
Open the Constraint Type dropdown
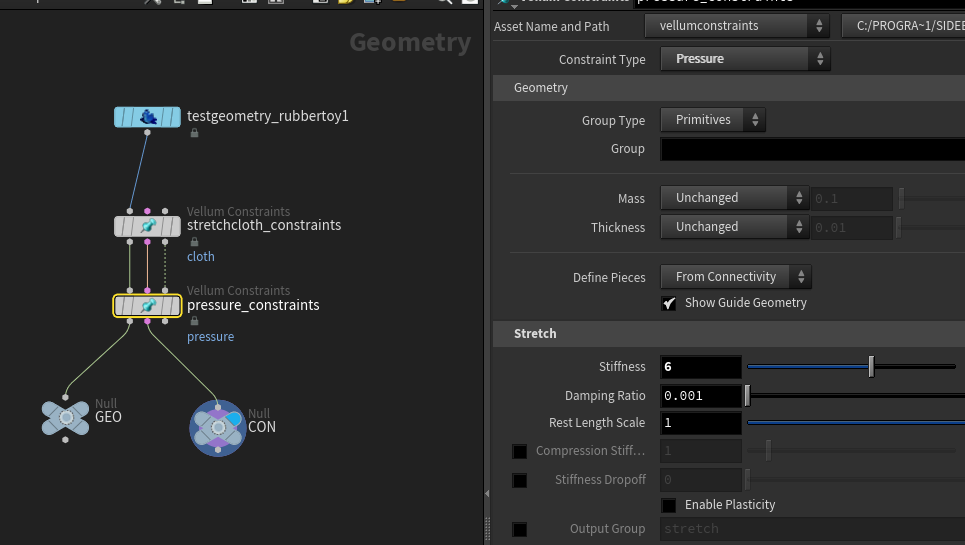click(x=746, y=59)
